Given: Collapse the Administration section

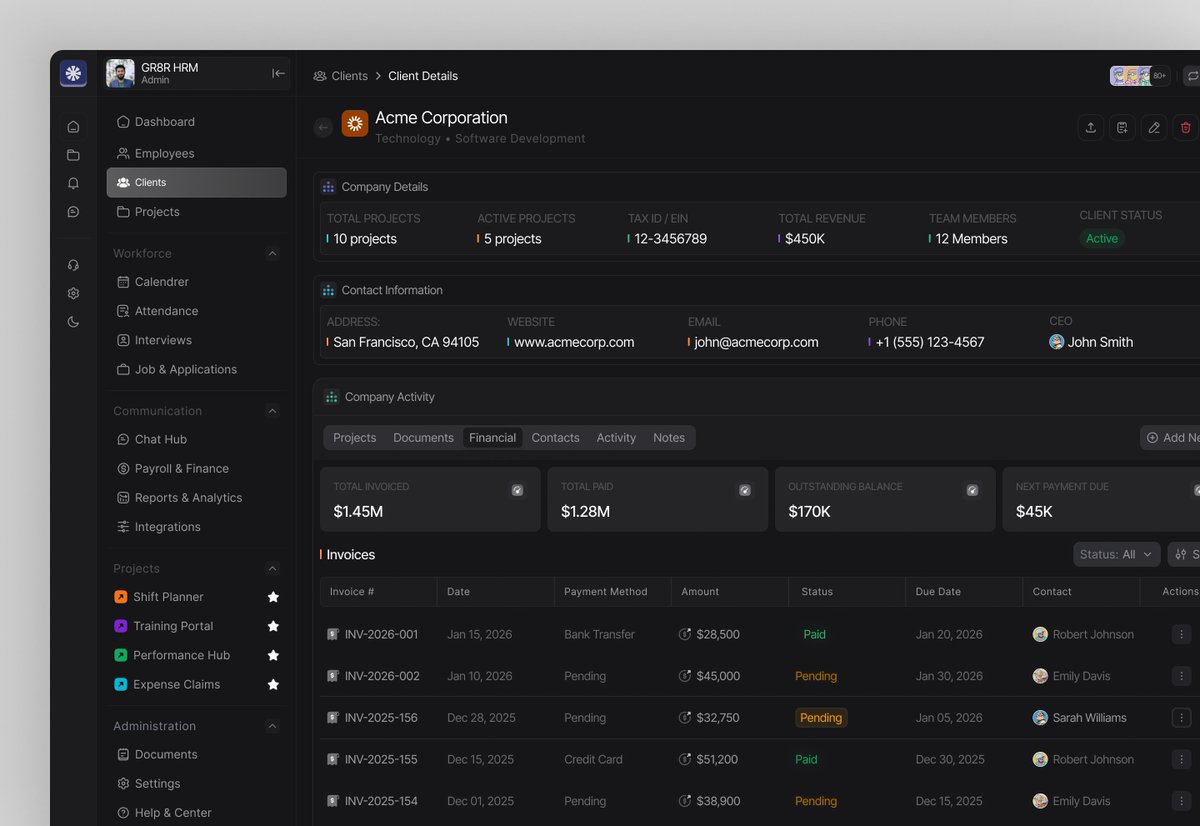Looking at the screenshot, I should click(x=272, y=726).
